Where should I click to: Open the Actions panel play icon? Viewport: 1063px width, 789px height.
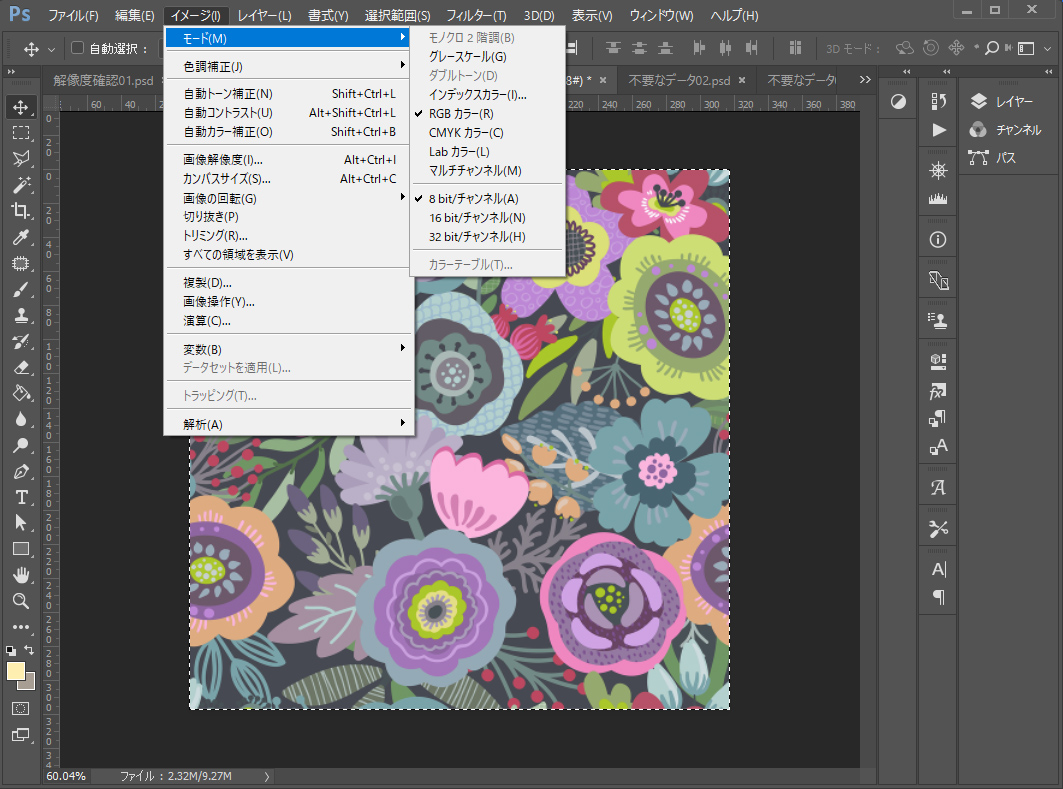click(938, 129)
